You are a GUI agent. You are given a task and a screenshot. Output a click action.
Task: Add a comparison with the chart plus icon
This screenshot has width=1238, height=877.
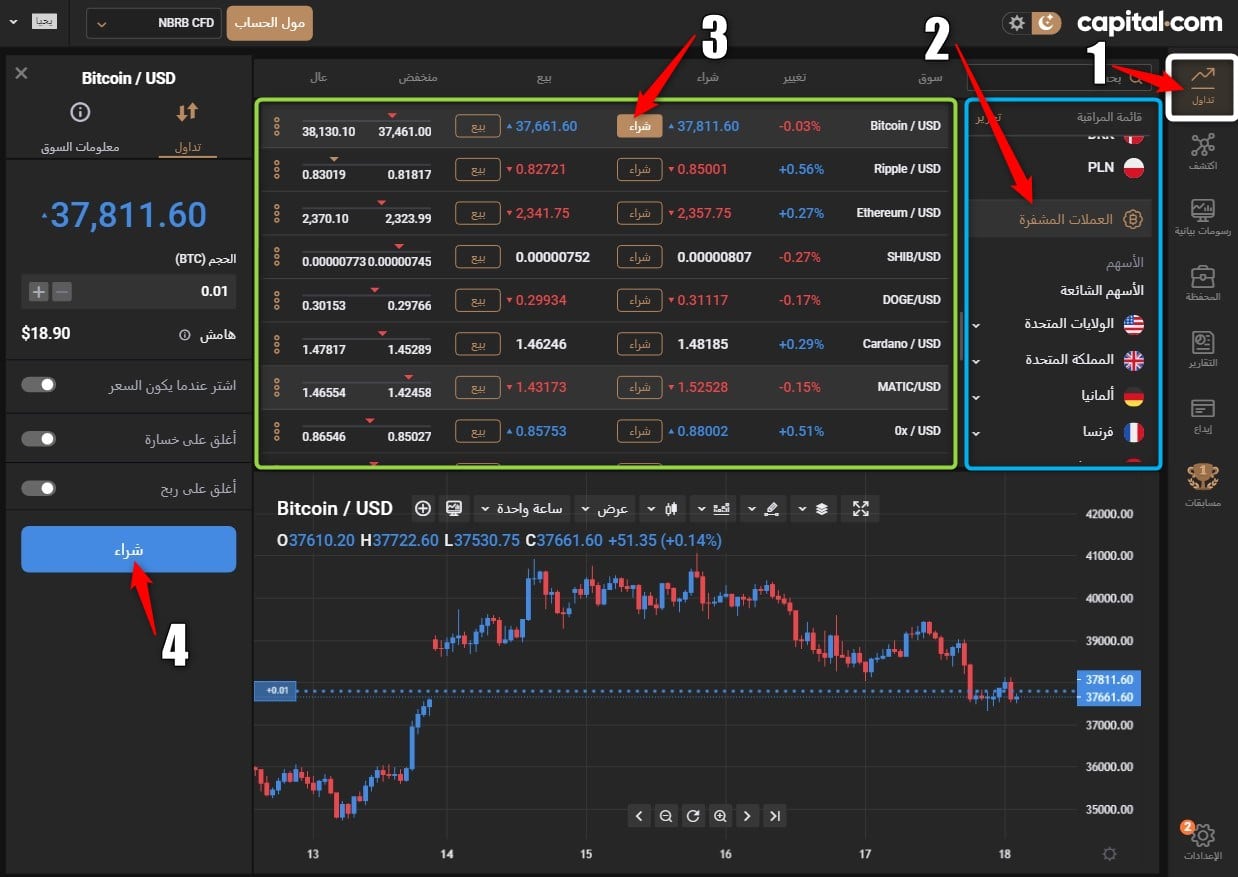pyautogui.click(x=423, y=508)
